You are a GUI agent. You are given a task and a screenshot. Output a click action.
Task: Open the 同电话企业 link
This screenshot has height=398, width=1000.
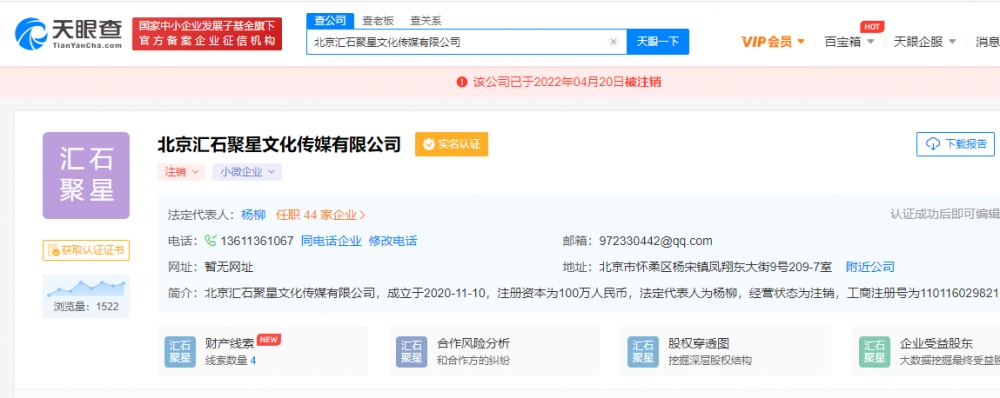pos(332,241)
